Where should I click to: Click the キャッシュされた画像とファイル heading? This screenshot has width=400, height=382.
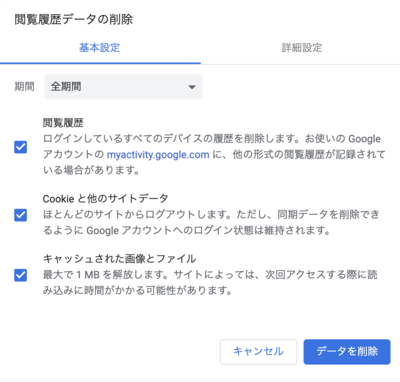[119, 259]
